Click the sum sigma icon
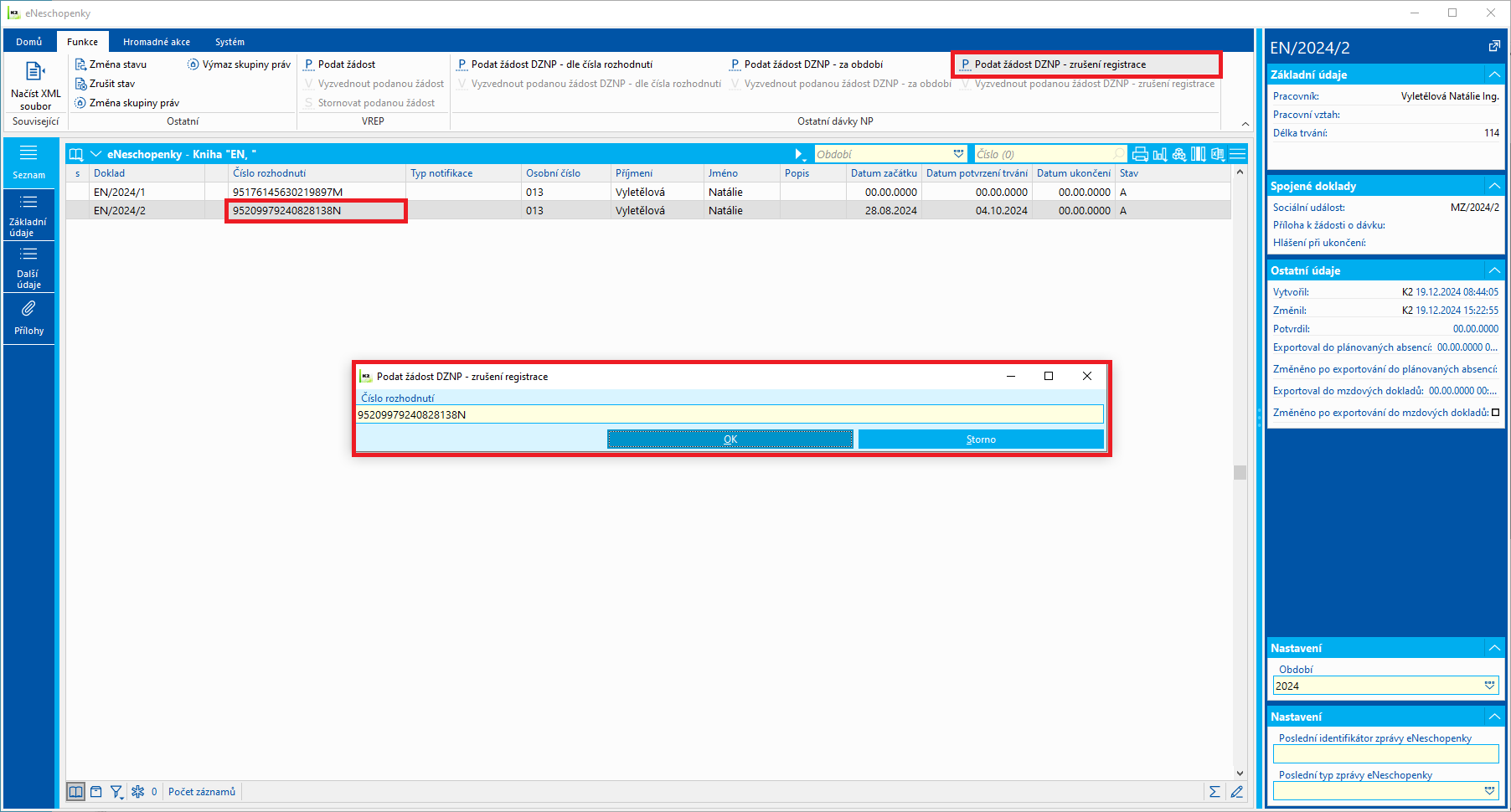The image size is (1511, 812). pos(1214,792)
